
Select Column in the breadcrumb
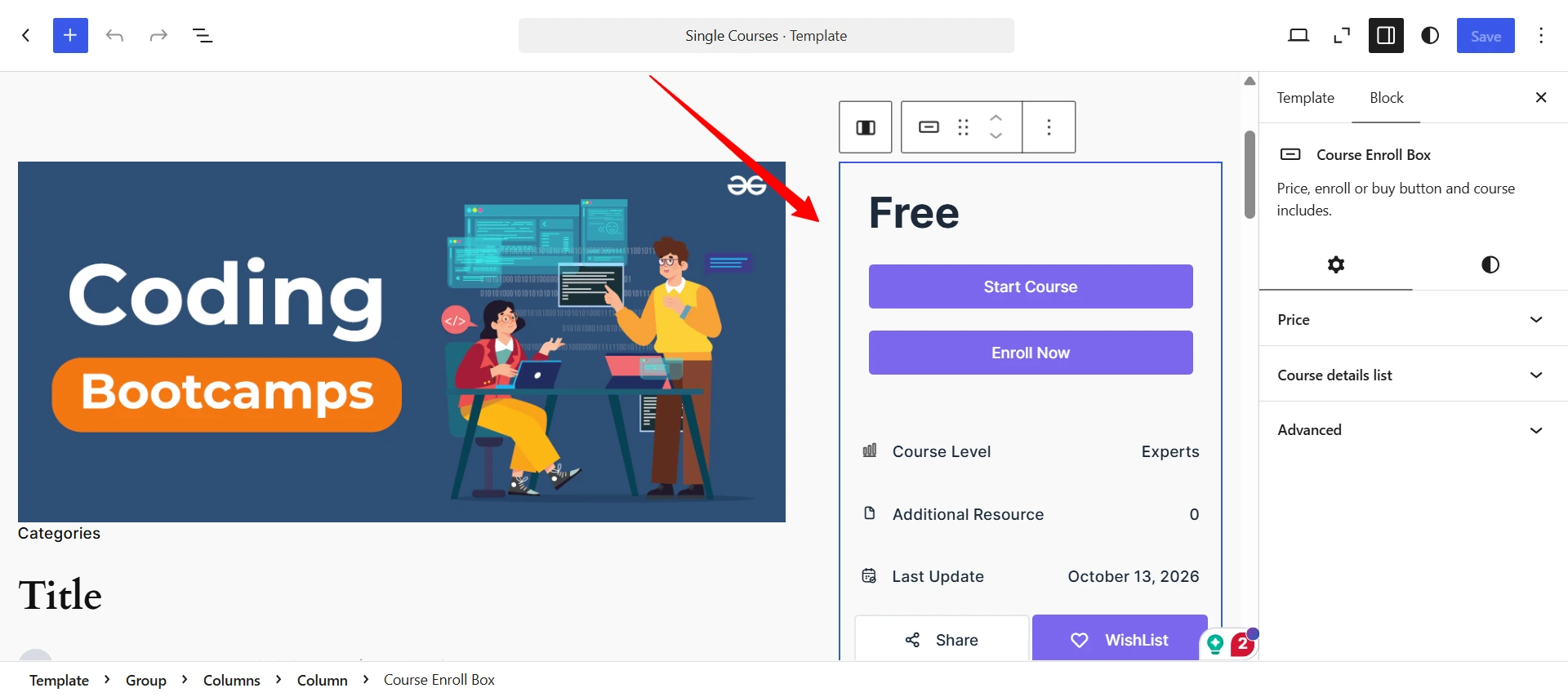pos(323,680)
